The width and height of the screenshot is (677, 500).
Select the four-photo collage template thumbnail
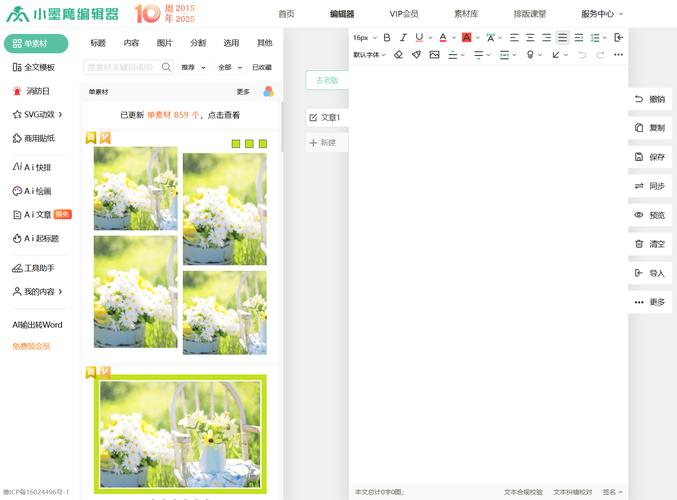(180, 250)
